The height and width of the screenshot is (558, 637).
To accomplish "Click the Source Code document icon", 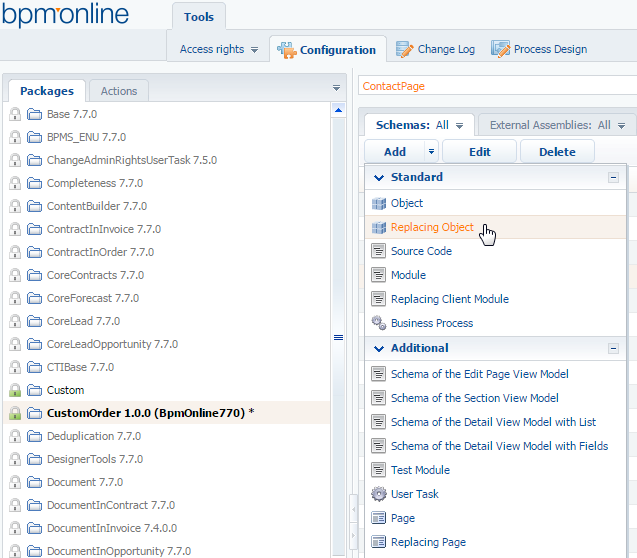I will coord(379,251).
